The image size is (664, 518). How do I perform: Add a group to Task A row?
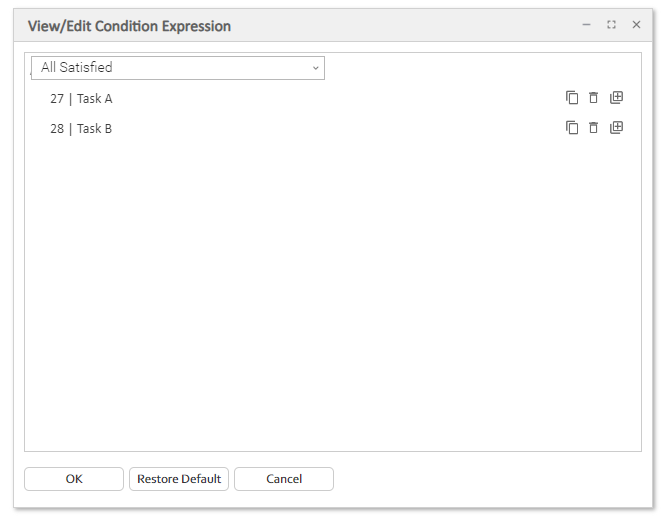click(616, 98)
